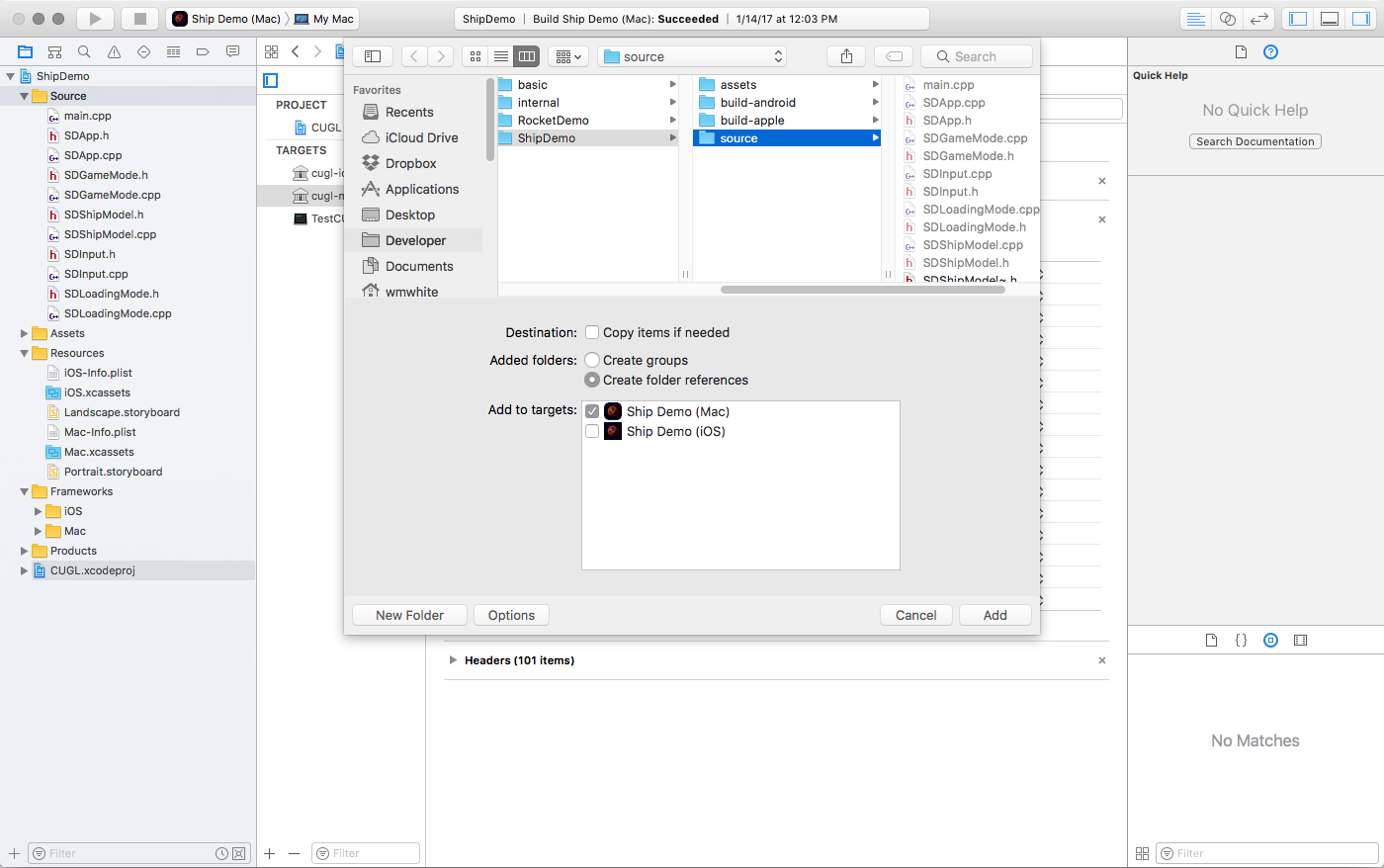
Task: Click the Stop button in toolbar
Action: tap(139, 19)
